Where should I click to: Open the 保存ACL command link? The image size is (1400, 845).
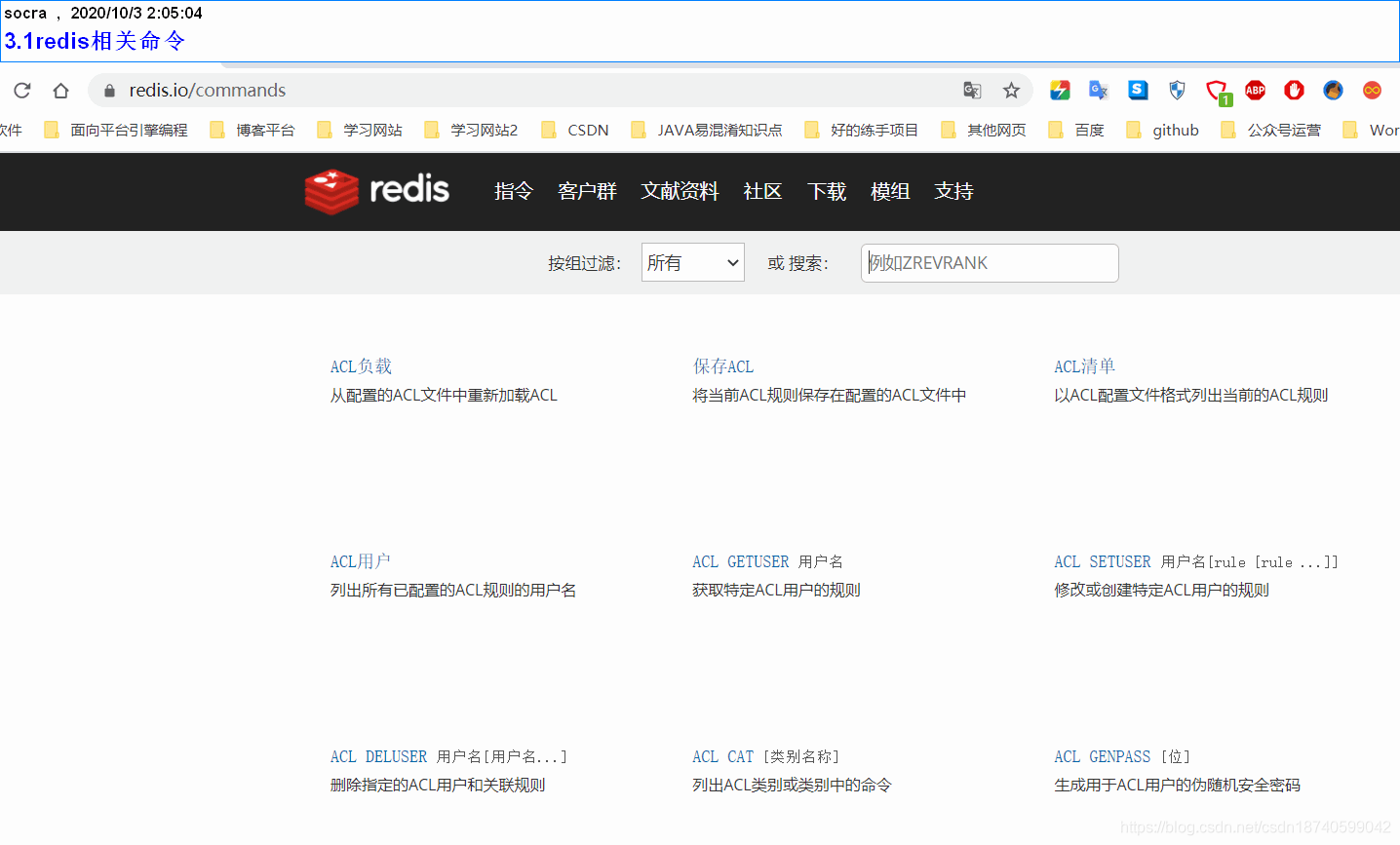(x=723, y=366)
